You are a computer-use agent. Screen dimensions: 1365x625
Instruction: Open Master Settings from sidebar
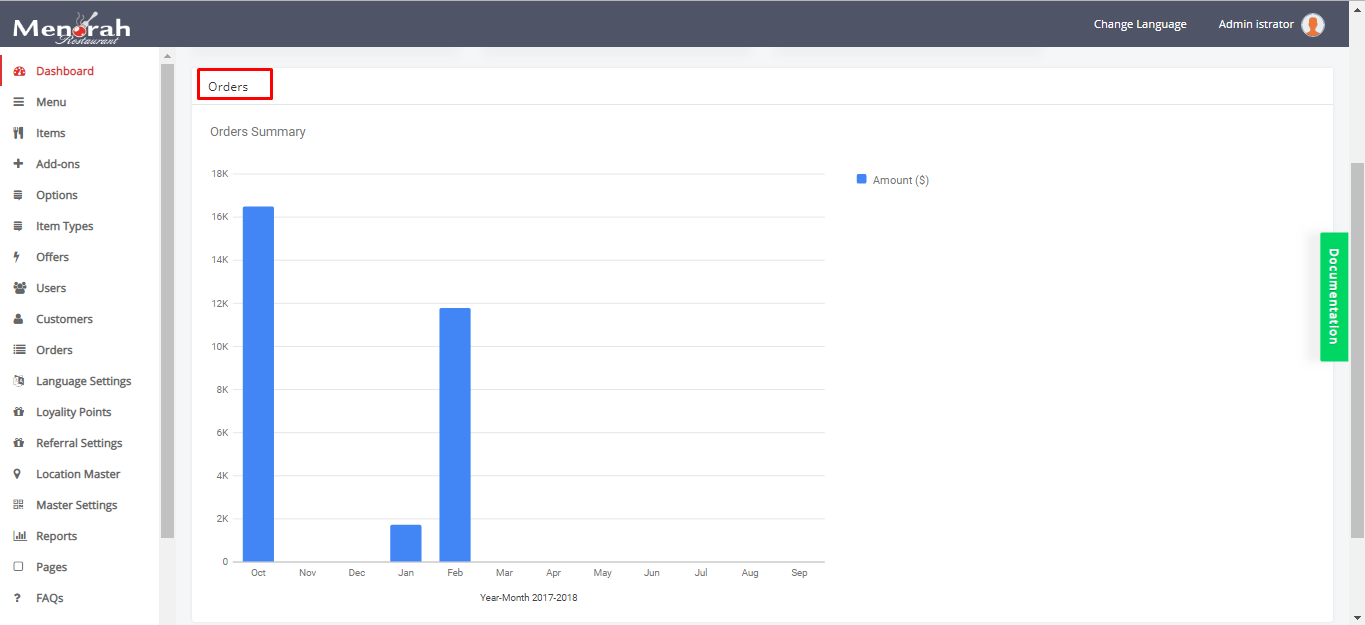pos(76,505)
